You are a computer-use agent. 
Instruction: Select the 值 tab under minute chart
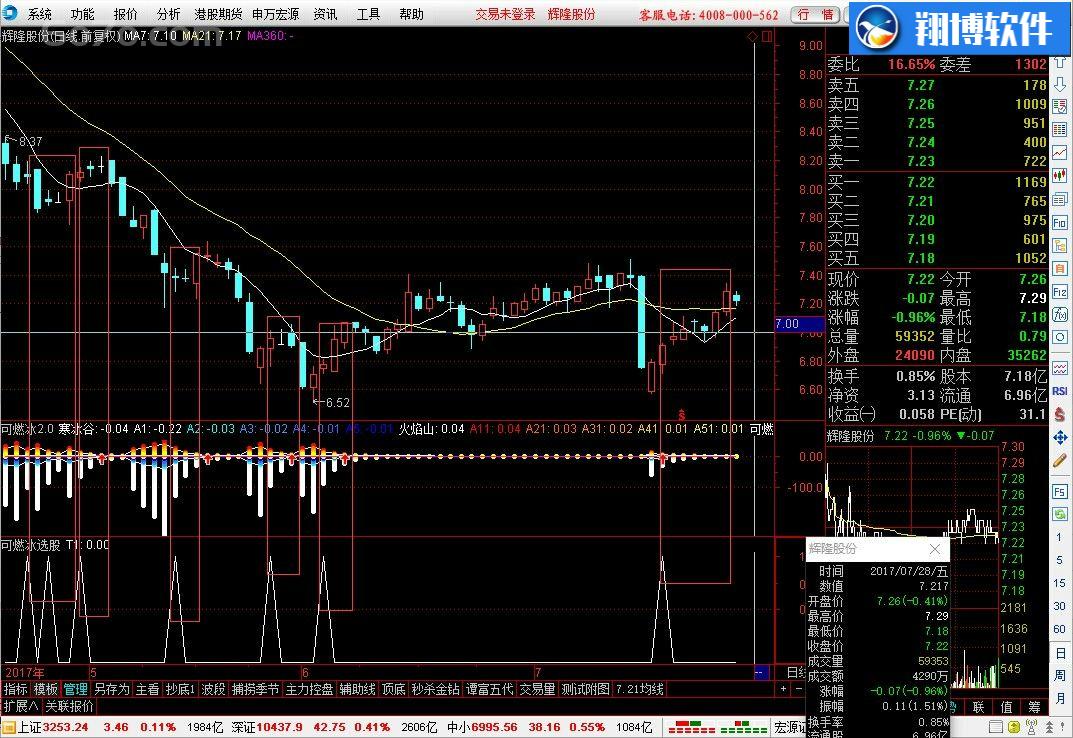click(x=1007, y=707)
